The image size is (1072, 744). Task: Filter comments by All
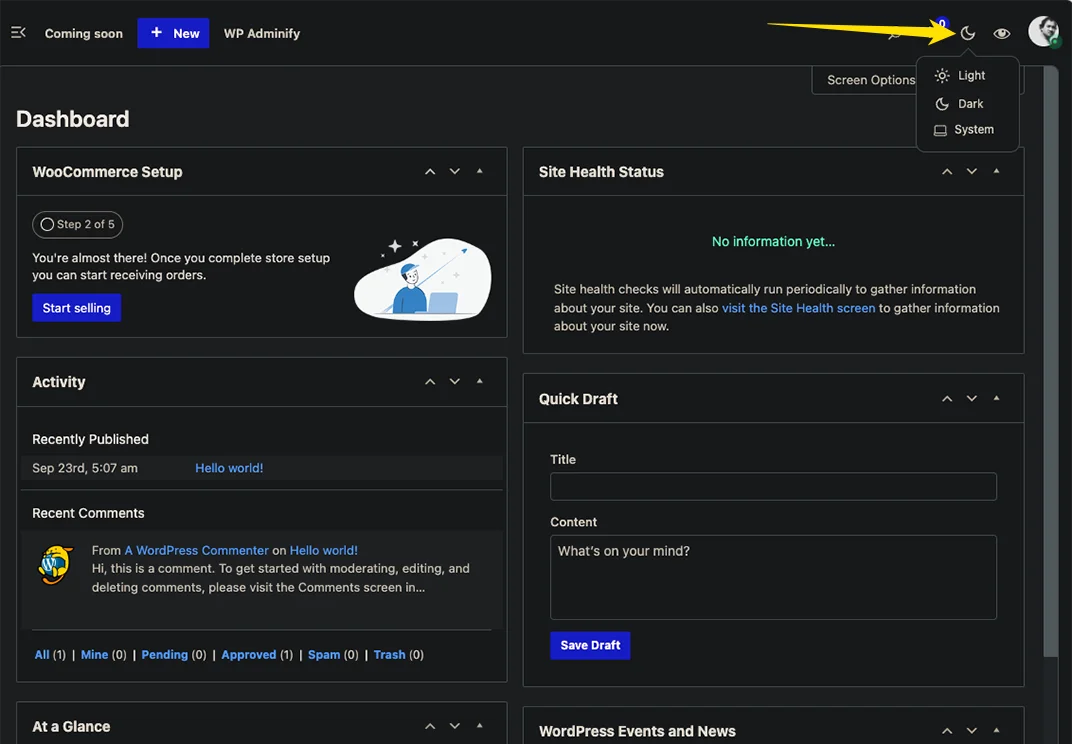point(42,654)
